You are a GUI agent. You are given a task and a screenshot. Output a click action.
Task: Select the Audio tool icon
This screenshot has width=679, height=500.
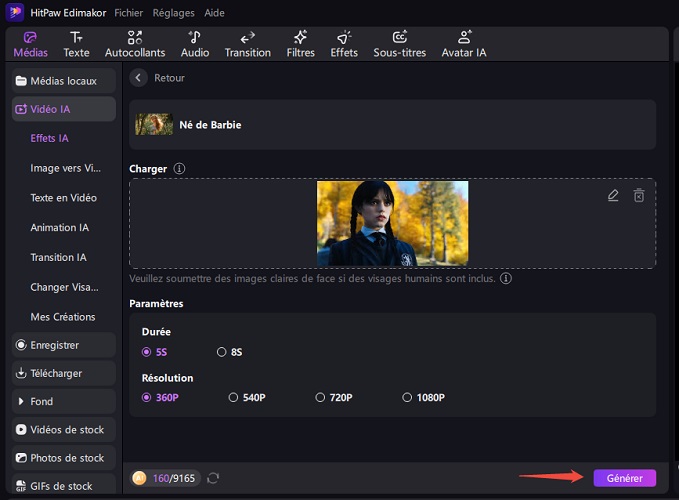(194, 44)
